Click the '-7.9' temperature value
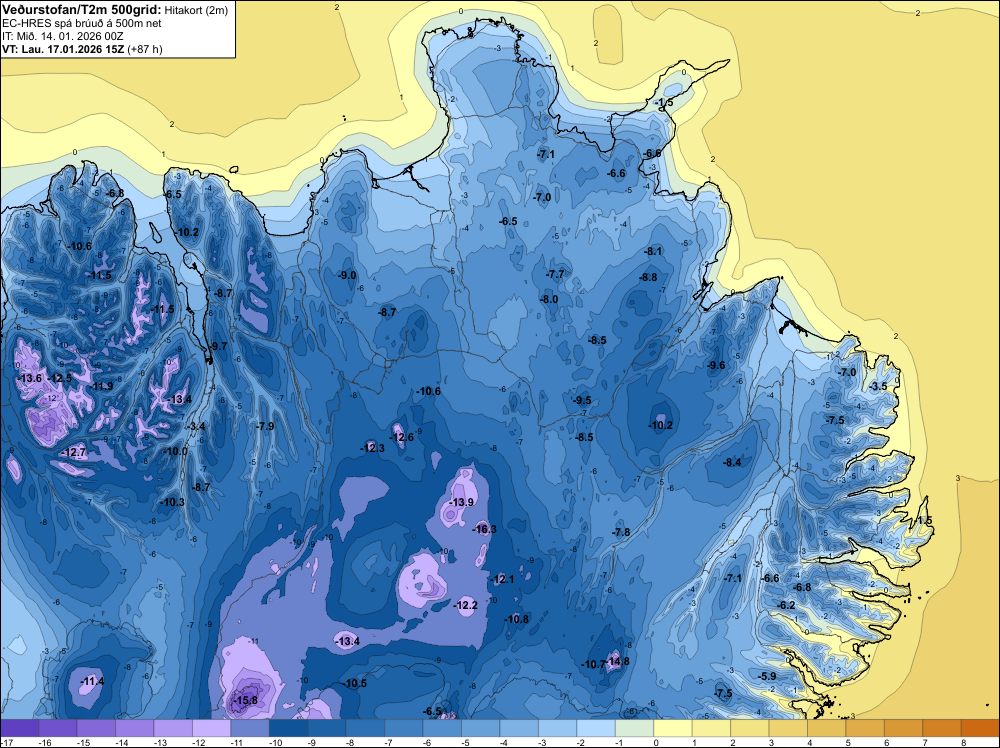The image size is (1000, 748). tap(265, 426)
